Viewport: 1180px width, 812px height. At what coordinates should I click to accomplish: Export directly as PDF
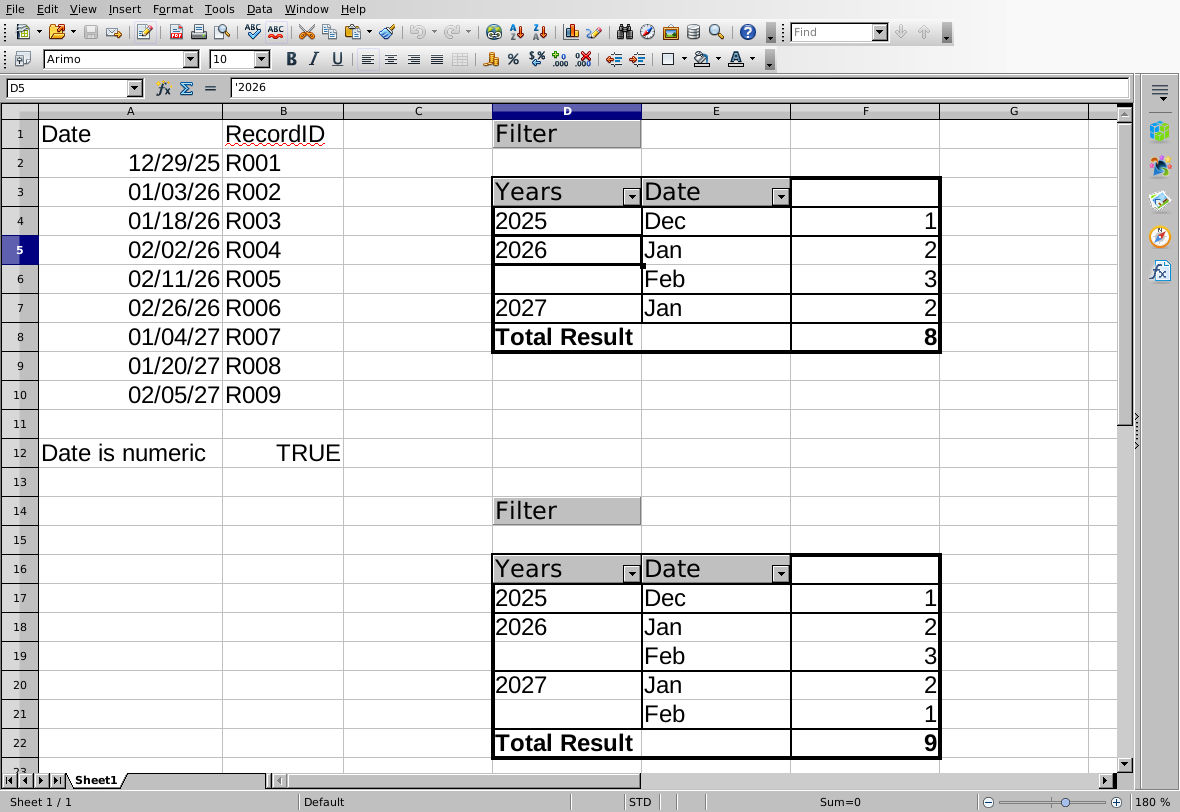176,32
